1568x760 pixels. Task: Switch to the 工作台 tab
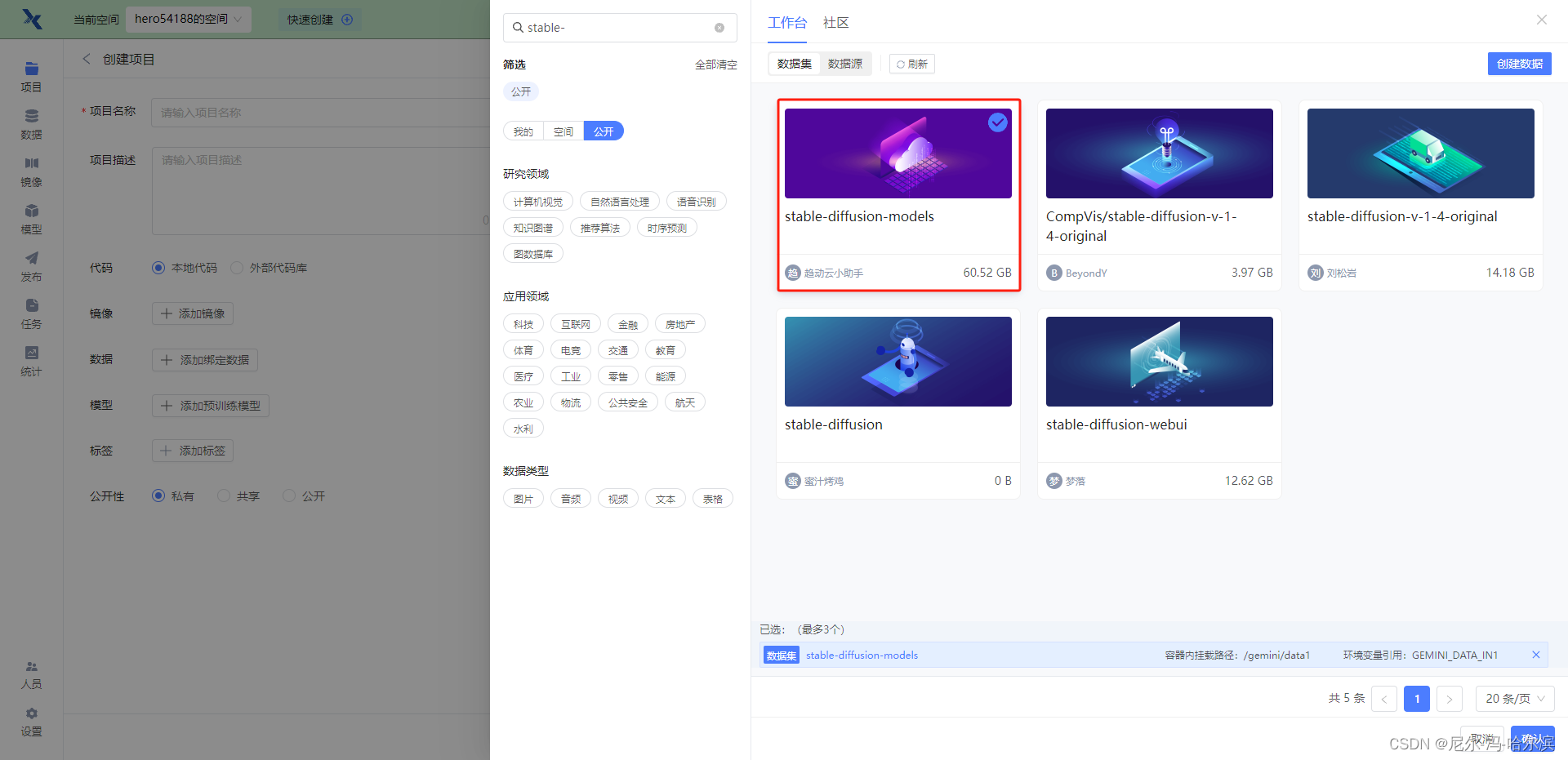[x=787, y=22]
